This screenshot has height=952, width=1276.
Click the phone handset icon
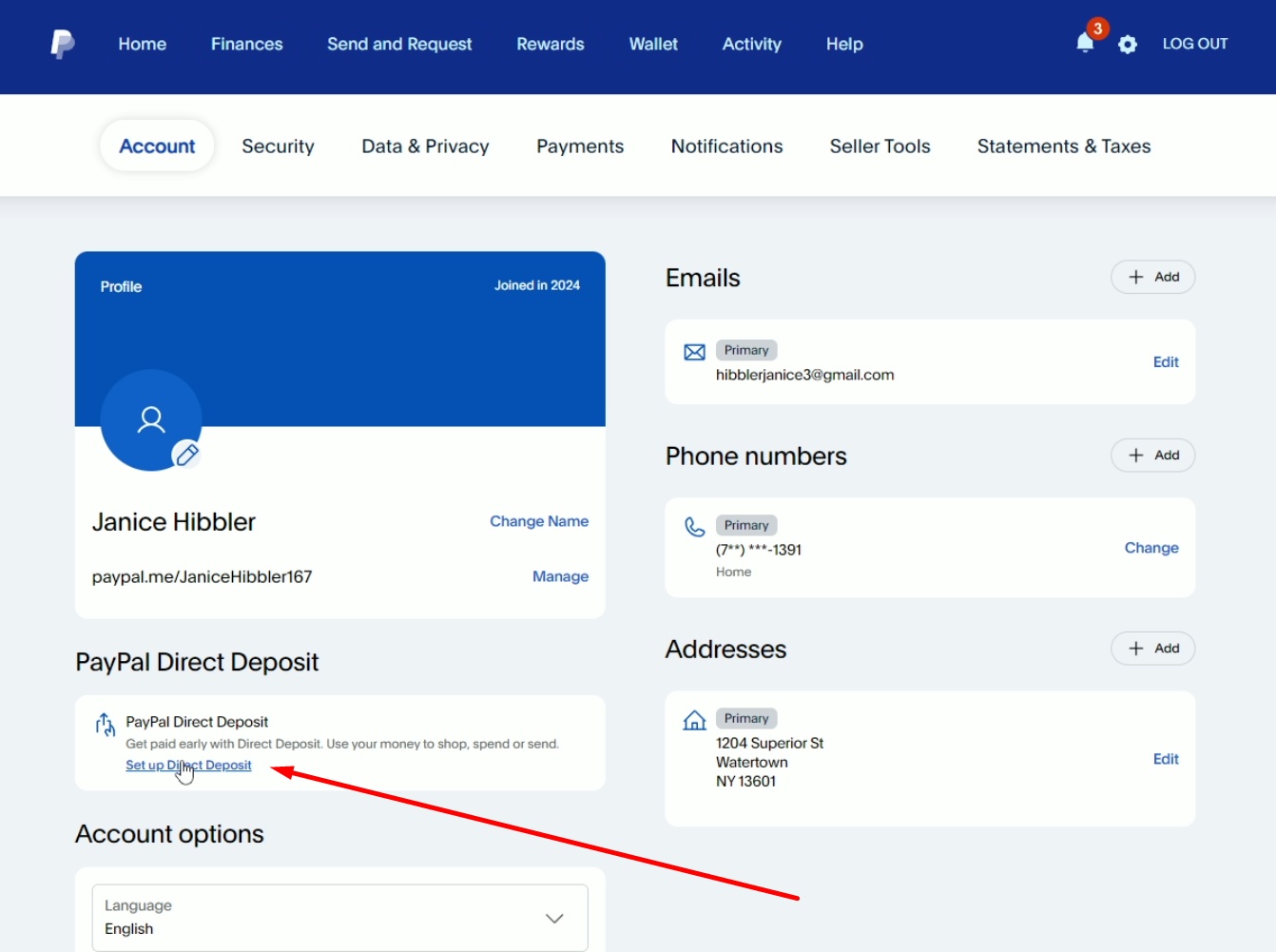point(695,527)
